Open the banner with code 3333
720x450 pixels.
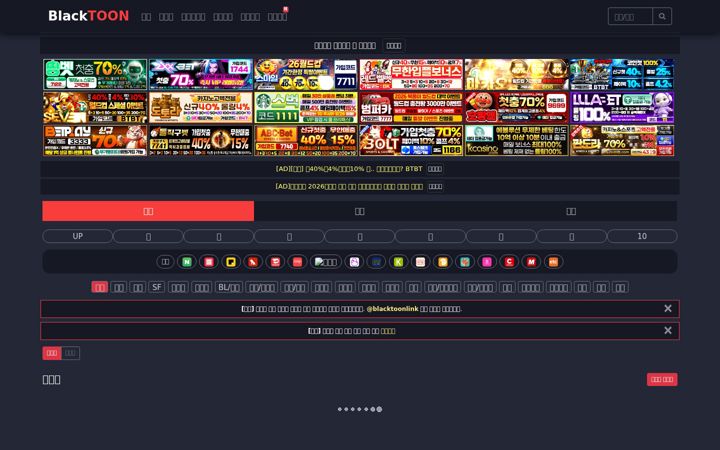click(95, 141)
